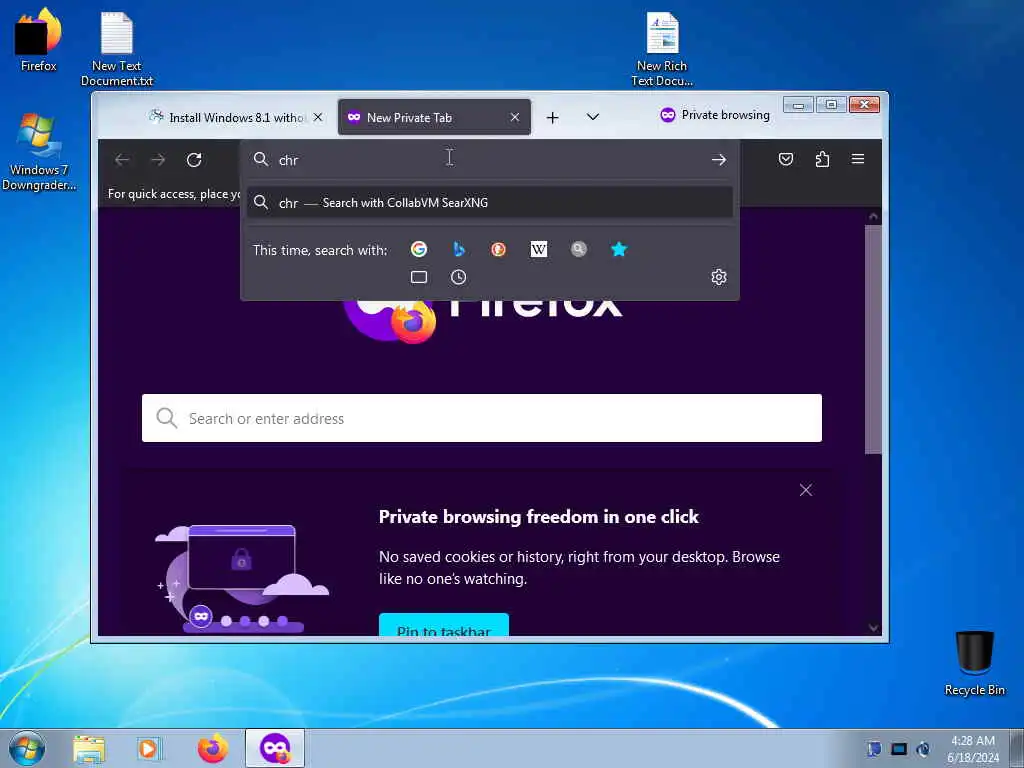Select the Recycle Bin on desktop

[x=974, y=663]
